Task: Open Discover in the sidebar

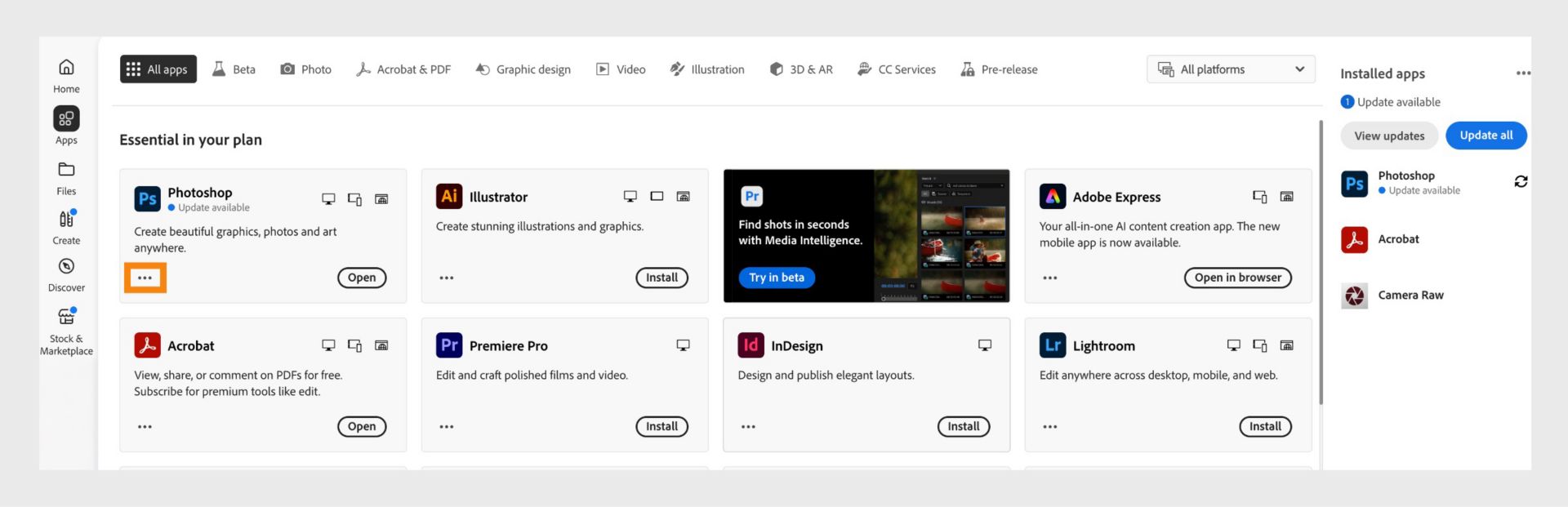Action: point(66,275)
